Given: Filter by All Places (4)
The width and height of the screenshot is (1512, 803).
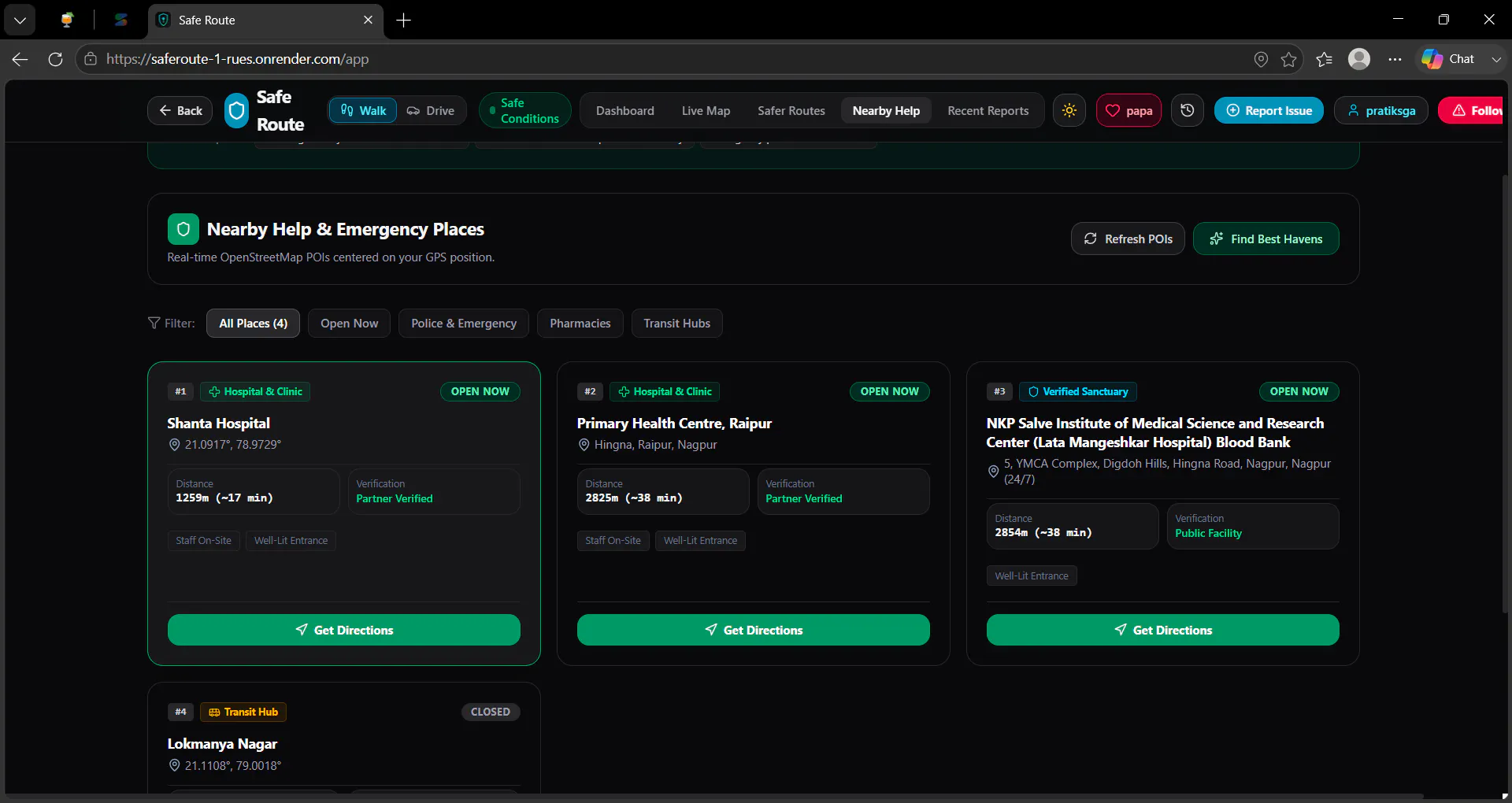Looking at the screenshot, I should (x=253, y=324).
